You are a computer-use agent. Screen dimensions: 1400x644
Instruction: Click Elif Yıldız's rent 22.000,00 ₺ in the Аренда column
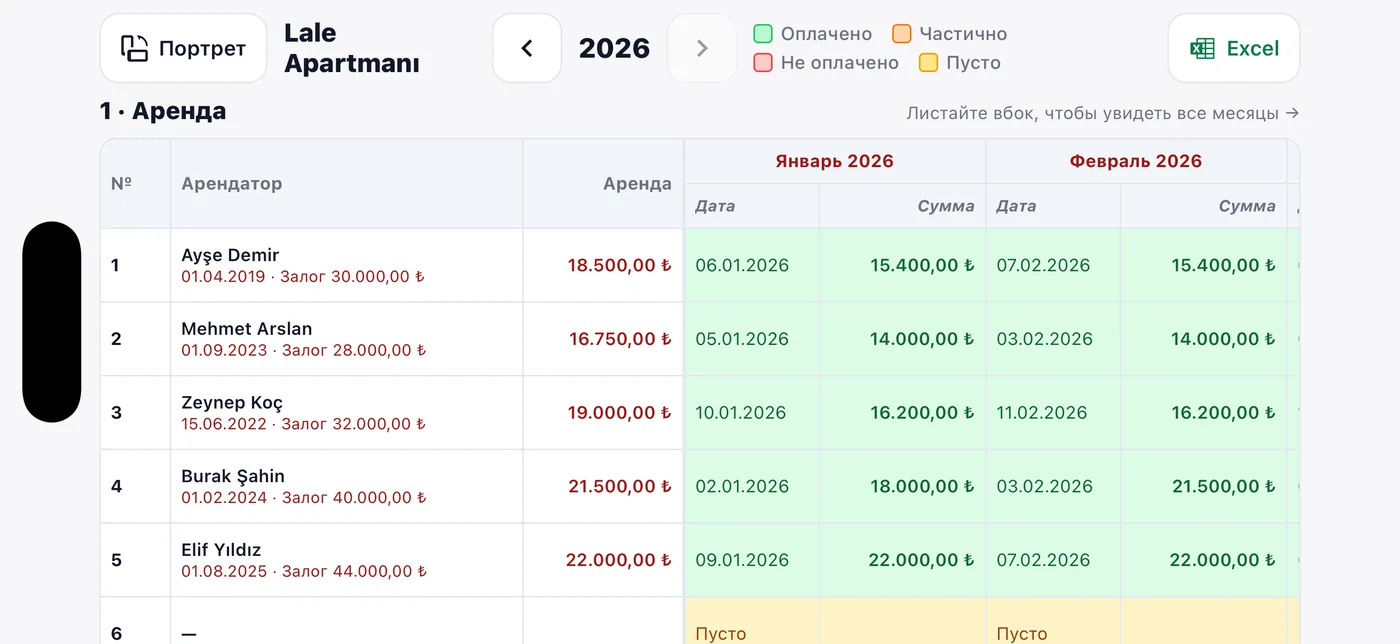(619, 560)
